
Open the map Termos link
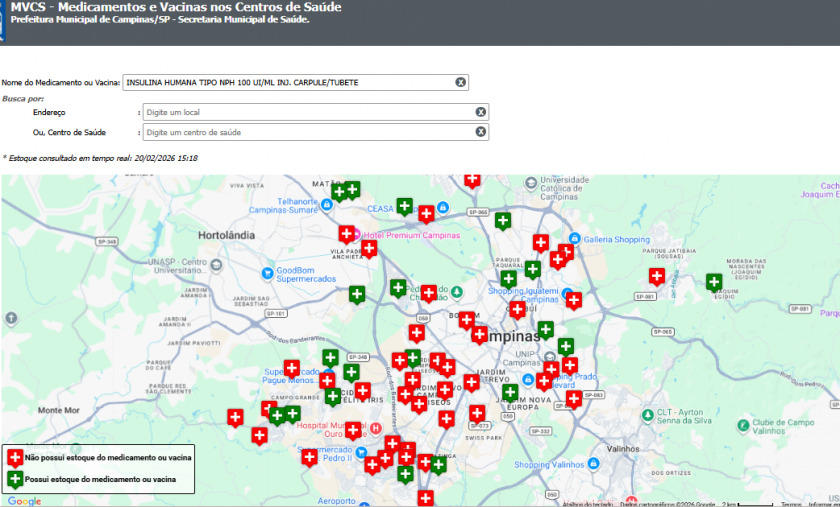791,503
